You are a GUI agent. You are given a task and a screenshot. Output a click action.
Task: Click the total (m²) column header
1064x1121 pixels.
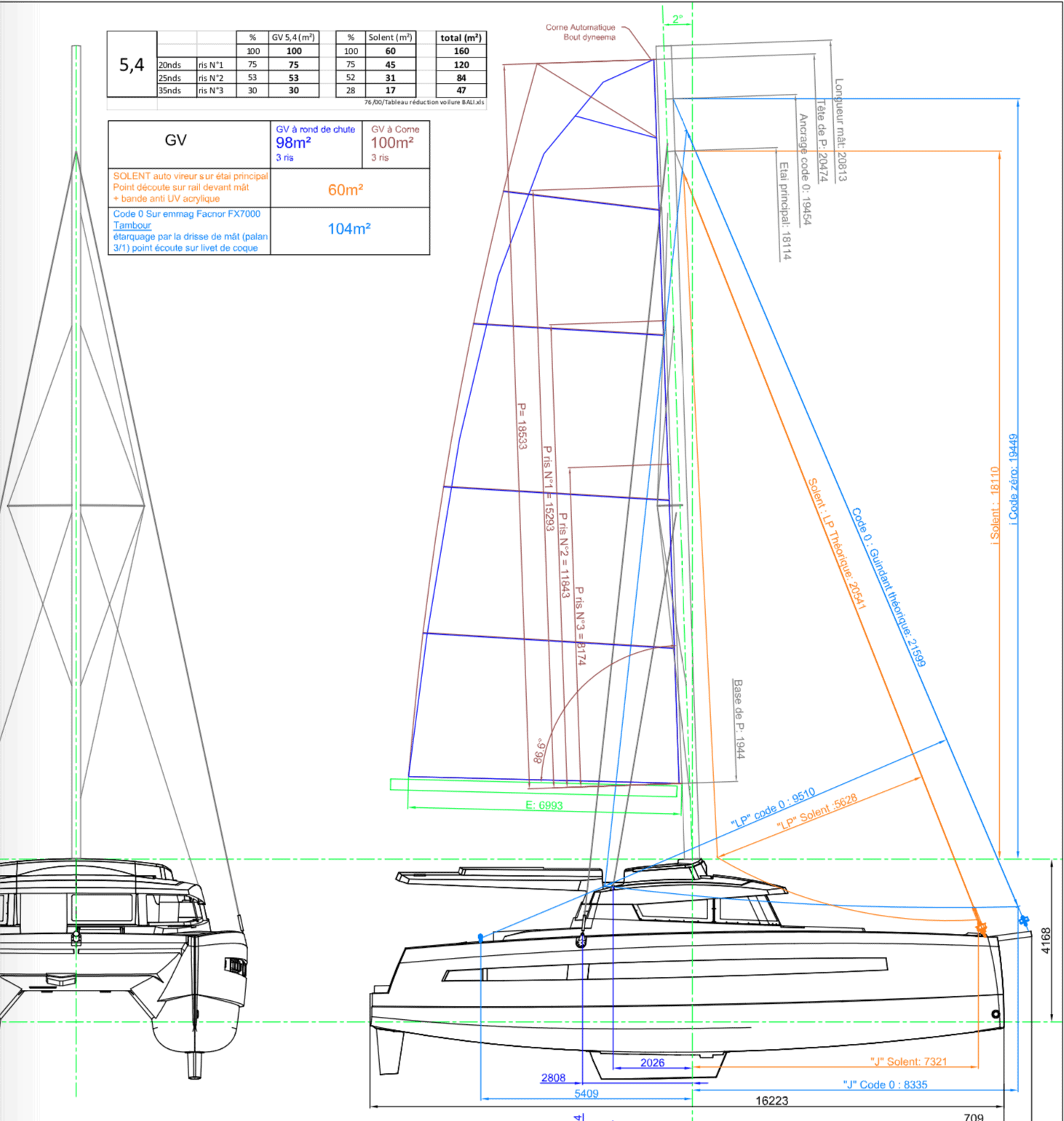click(x=461, y=38)
